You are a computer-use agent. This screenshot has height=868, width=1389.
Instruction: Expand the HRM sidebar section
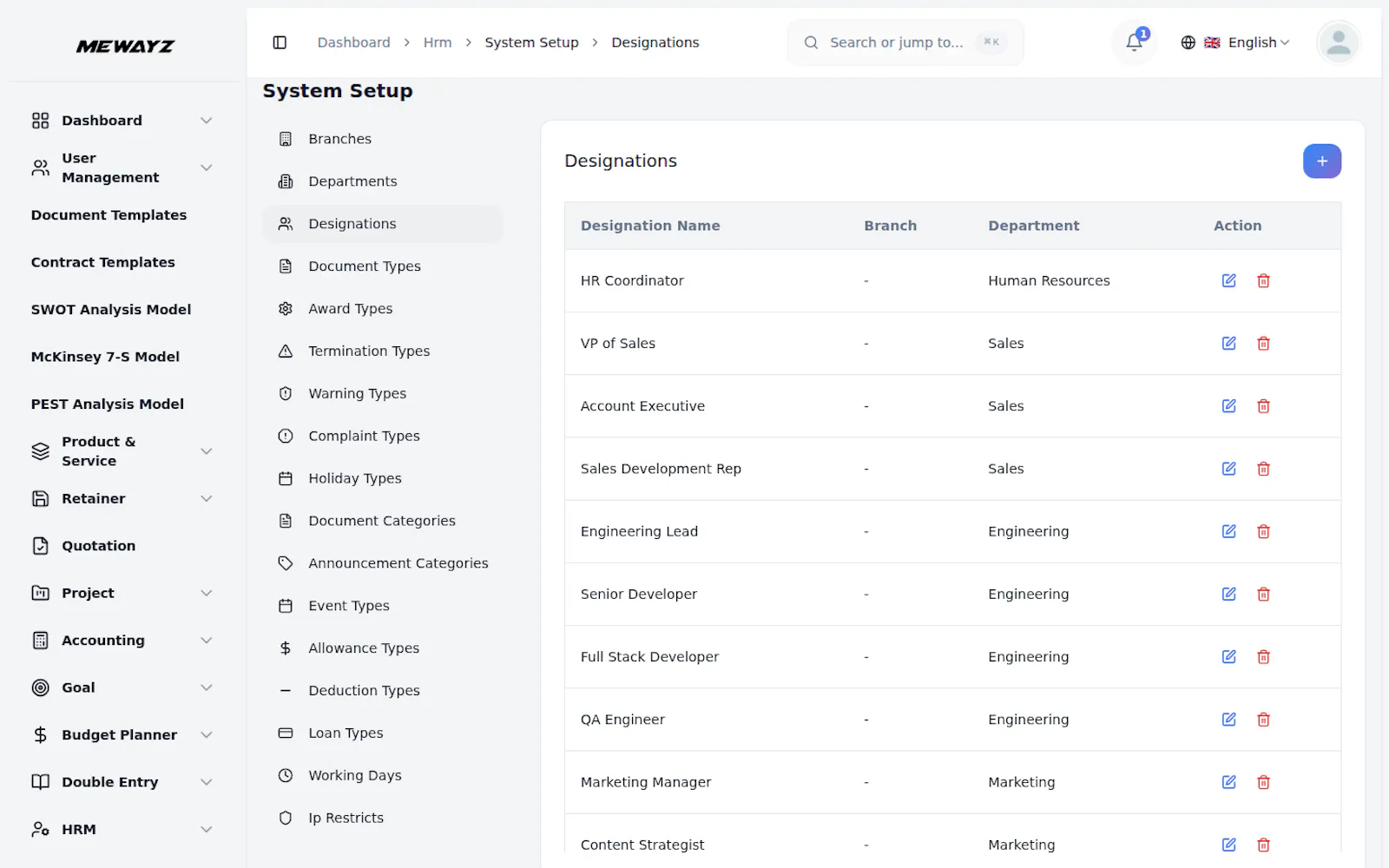122,830
